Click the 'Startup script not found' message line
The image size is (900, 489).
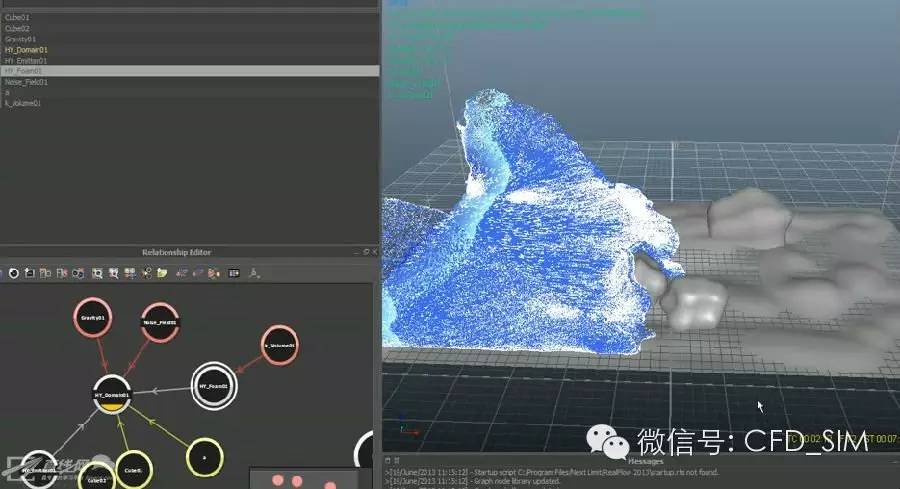tap(551, 472)
